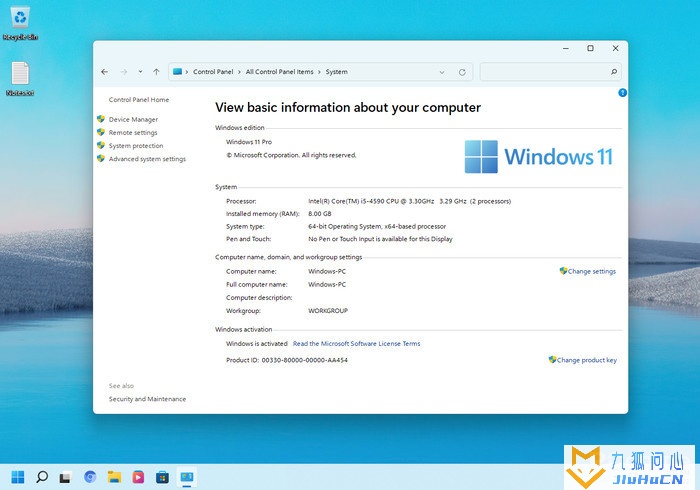Select the WORKGROUP value

tap(328, 311)
